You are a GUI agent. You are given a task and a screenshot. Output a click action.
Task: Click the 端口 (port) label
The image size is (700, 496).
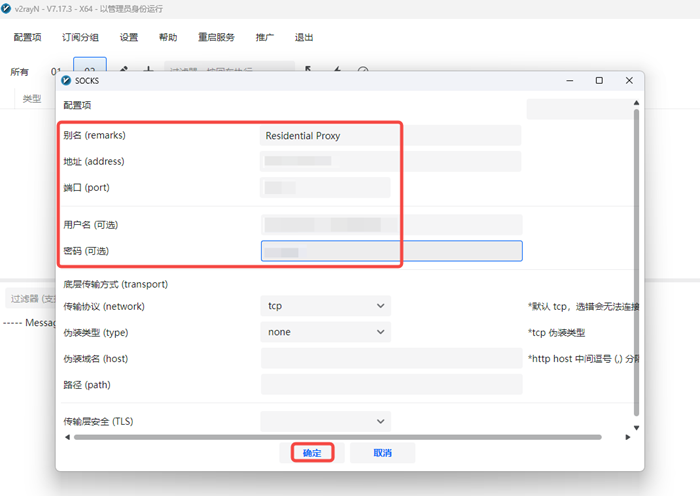(86, 188)
